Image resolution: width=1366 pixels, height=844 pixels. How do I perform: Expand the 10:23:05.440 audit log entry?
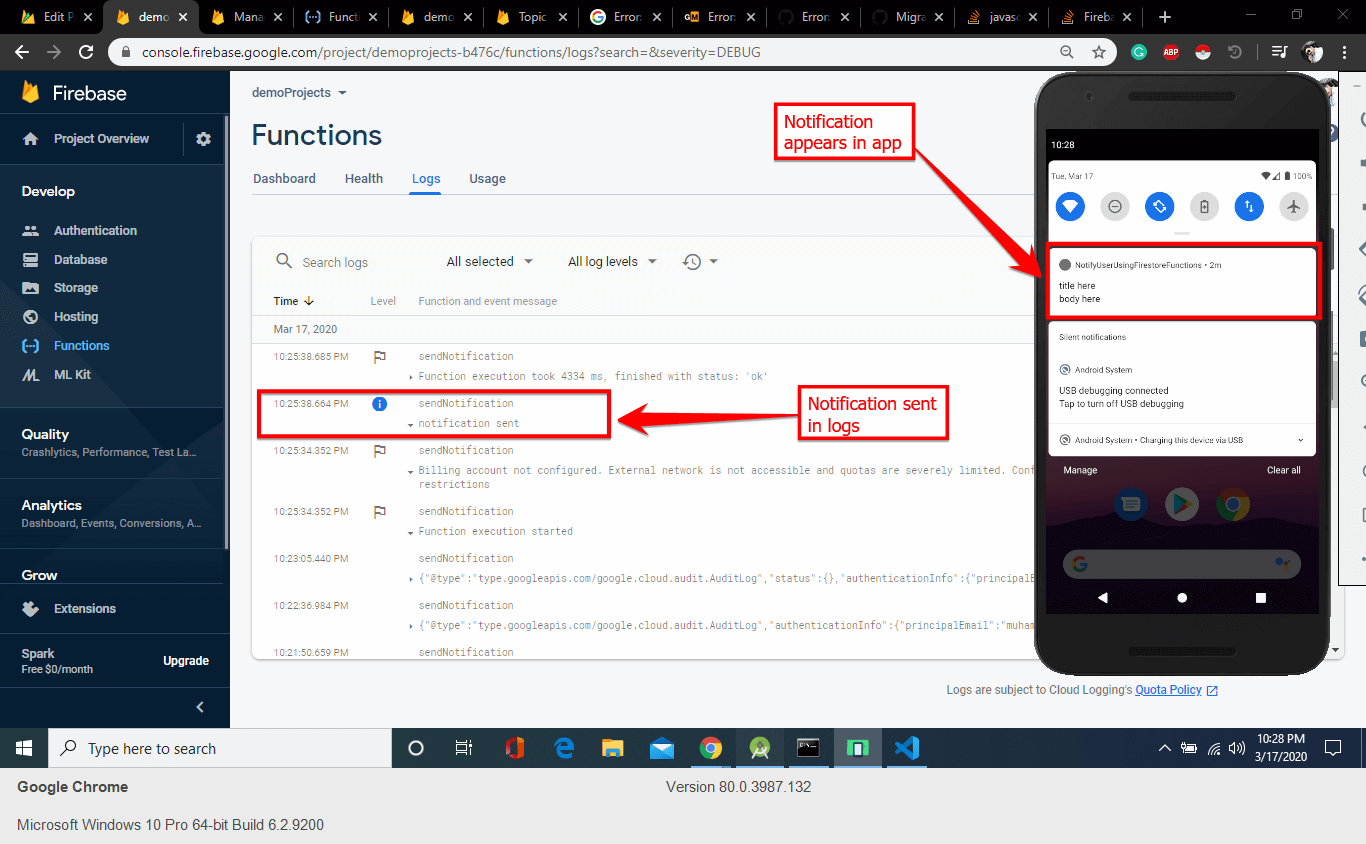click(412, 579)
